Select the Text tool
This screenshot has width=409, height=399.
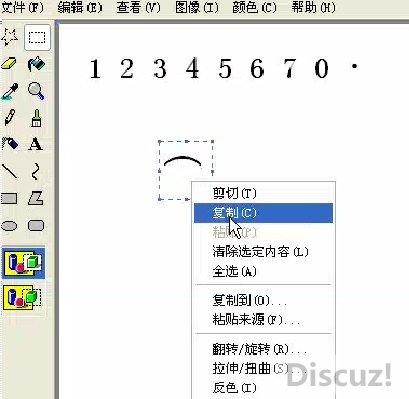click(36, 144)
